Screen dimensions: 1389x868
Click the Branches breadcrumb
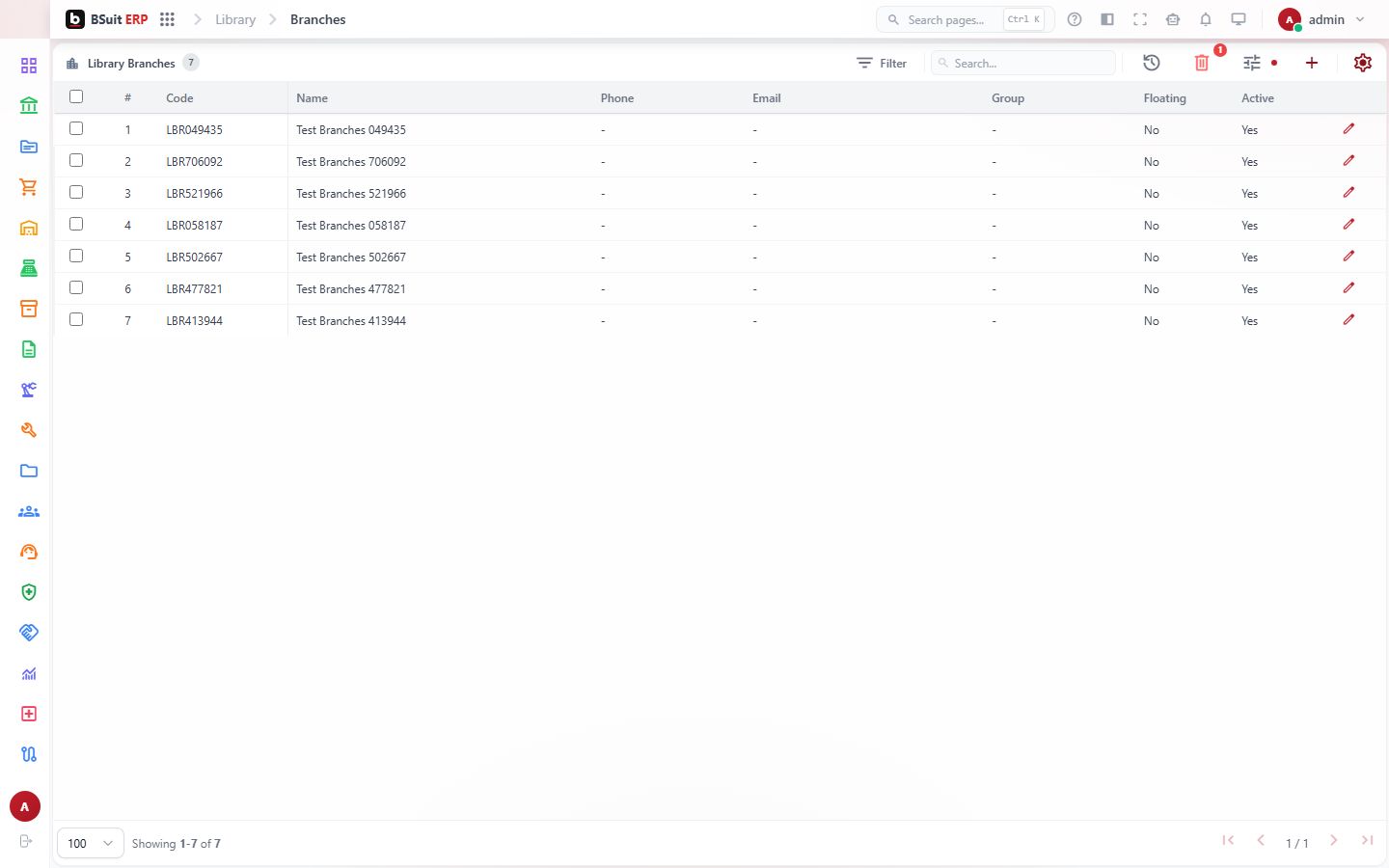click(x=318, y=19)
